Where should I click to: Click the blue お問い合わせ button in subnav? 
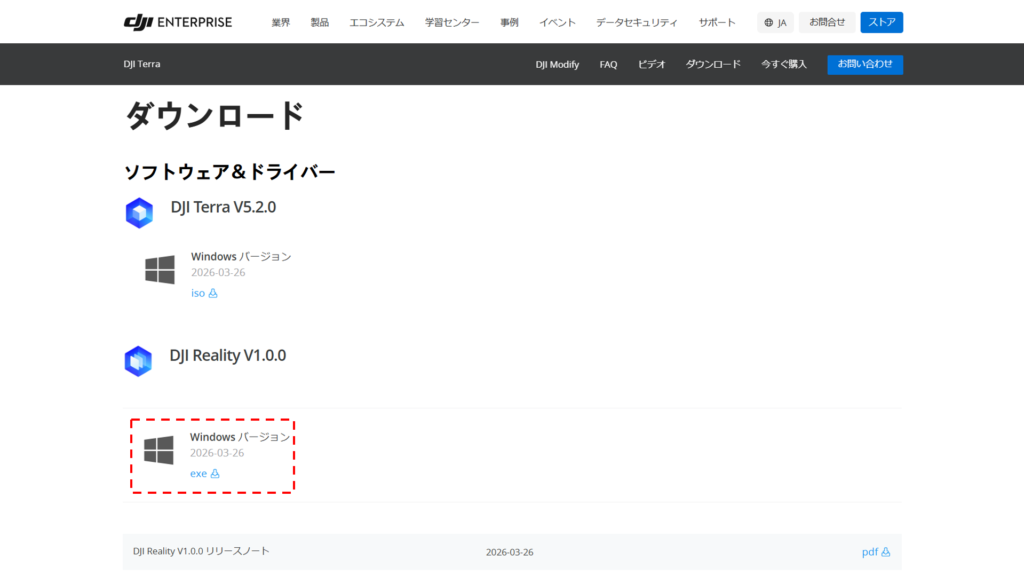(864, 64)
